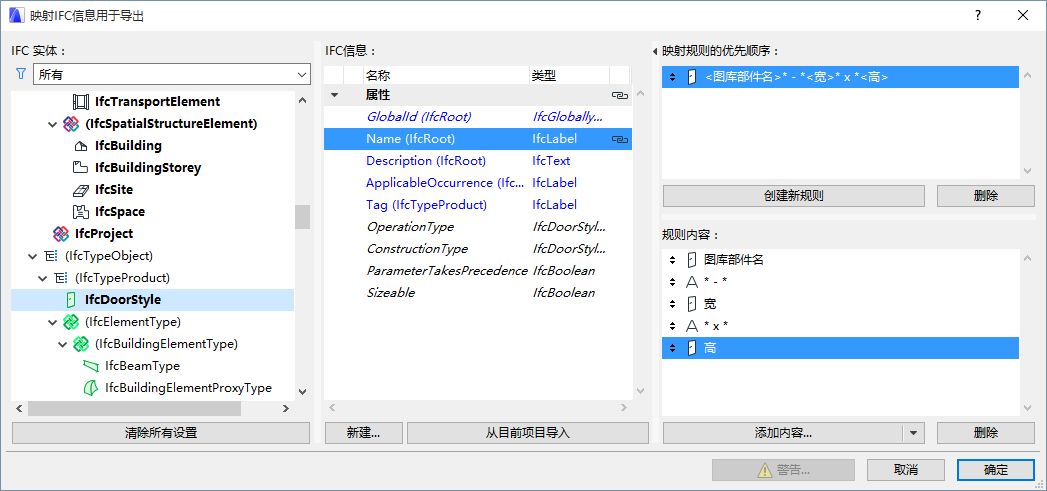Screen dimensions: 1047x491
Task: Select the ApplicableOccurrence row
Action: point(477,183)
